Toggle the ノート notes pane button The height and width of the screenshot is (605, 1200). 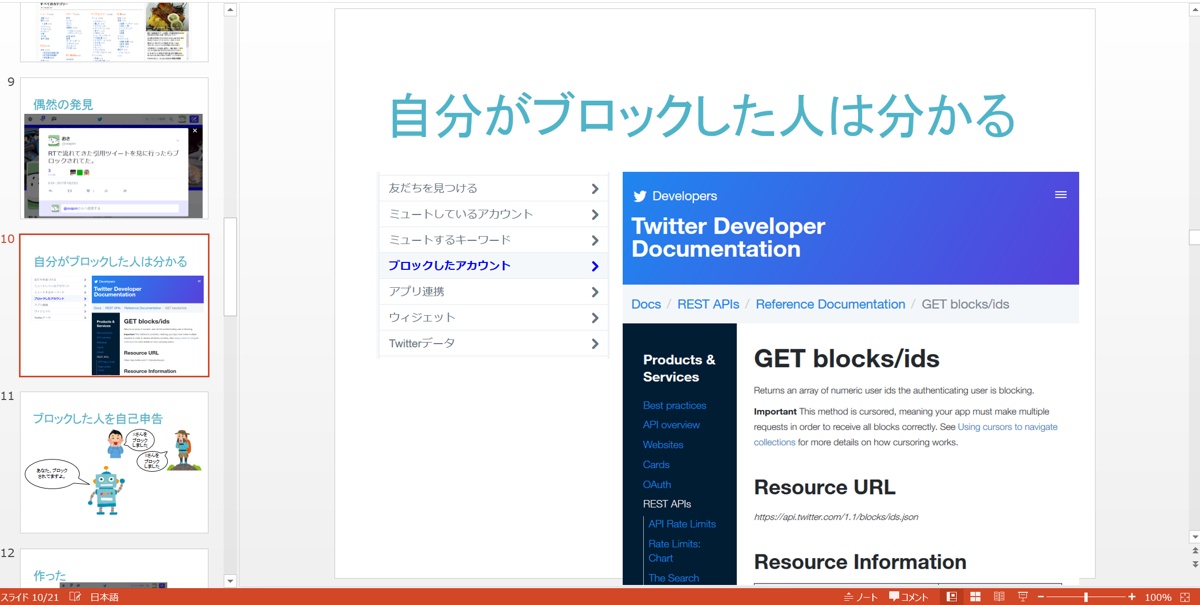tap(861, 597)
